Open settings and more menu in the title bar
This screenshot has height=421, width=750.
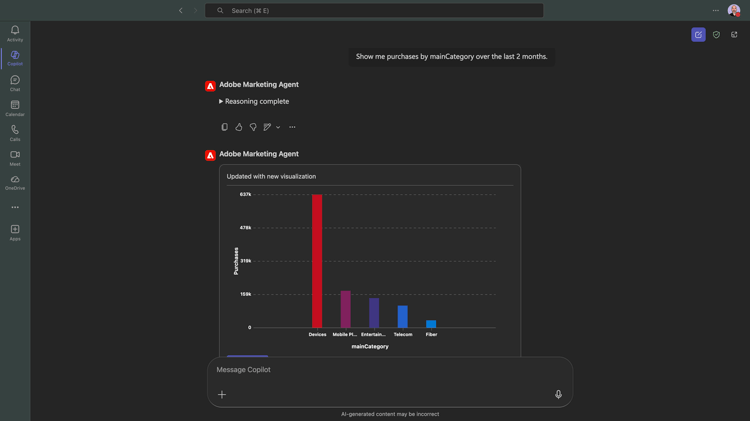pos(716,11)
